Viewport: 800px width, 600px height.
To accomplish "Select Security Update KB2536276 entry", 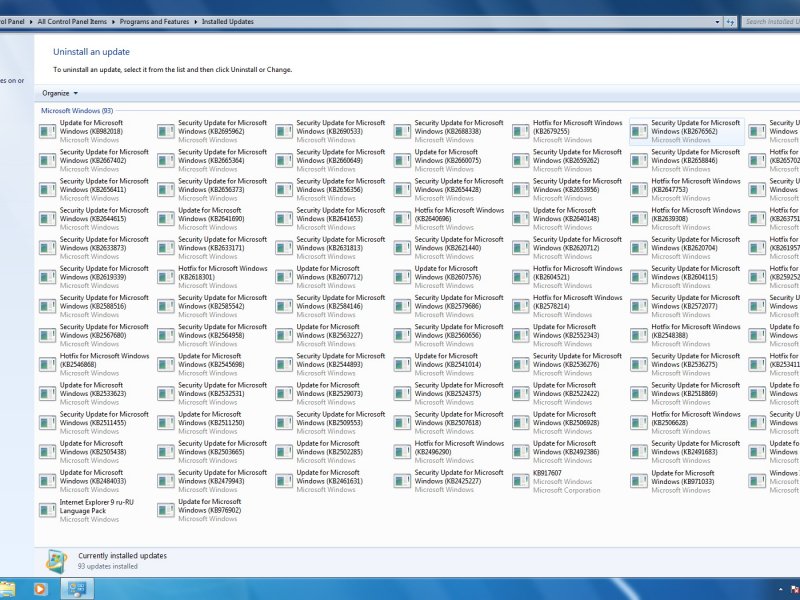I will coord(568,364).
